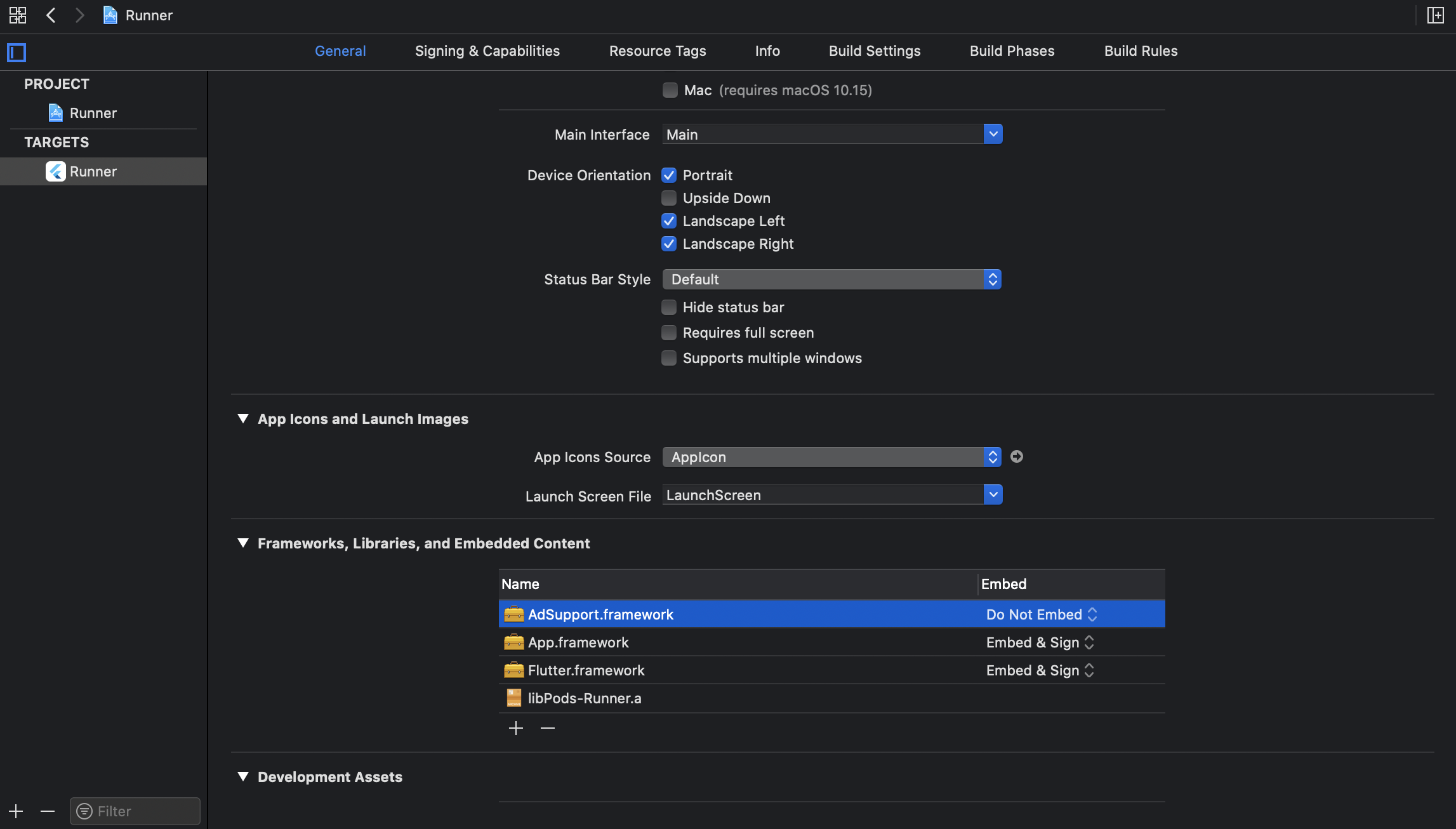Uncheck Landscape Left orientation

point(669,221)
